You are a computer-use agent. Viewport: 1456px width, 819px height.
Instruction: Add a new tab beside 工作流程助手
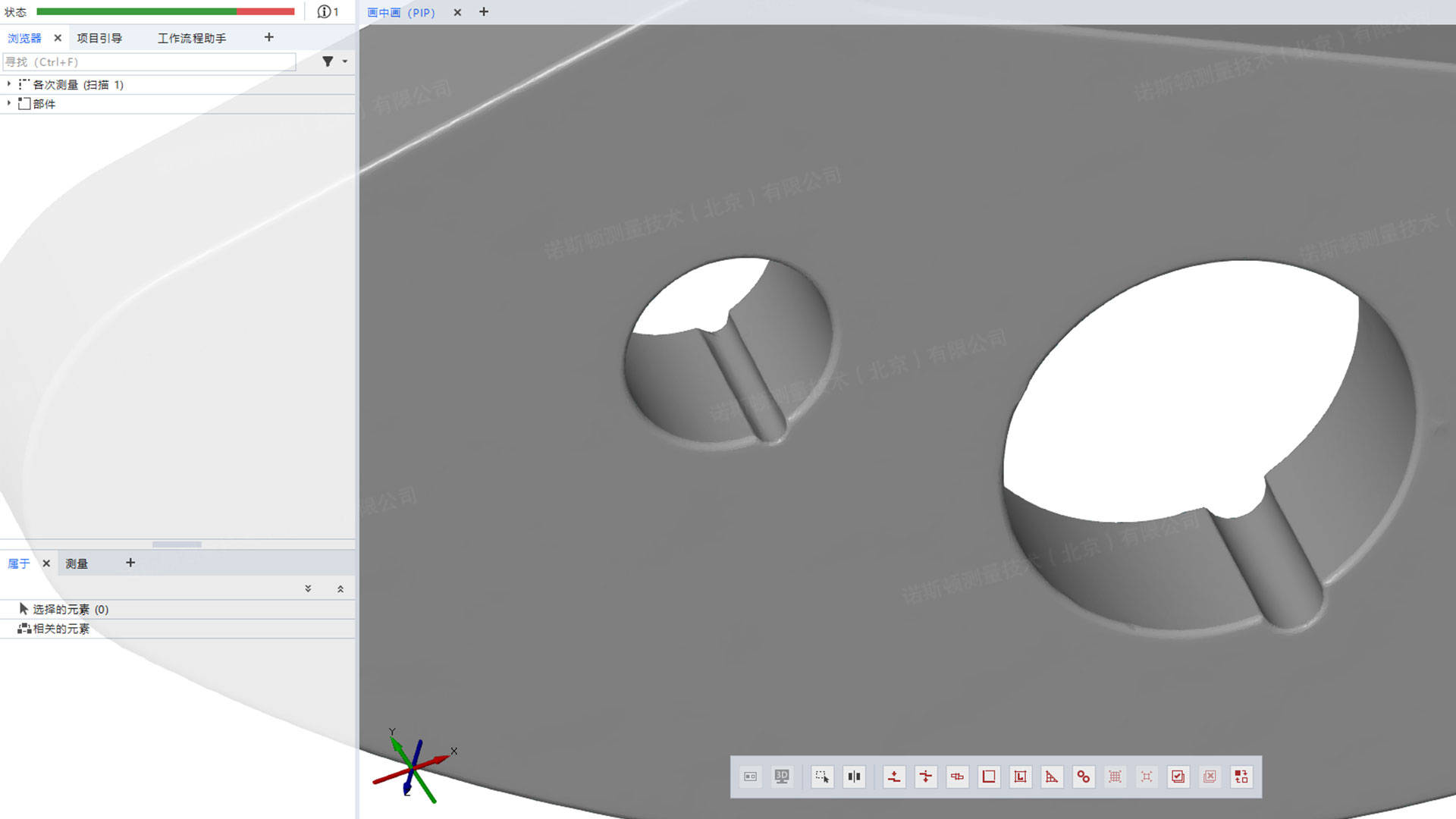tap(268, 37)
